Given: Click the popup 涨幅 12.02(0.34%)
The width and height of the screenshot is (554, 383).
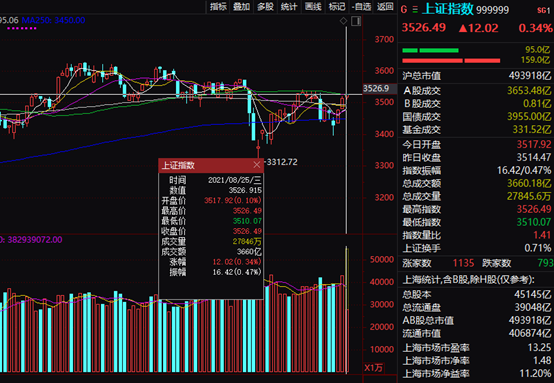Looking at the screenshot, I should tap(237, 262).
